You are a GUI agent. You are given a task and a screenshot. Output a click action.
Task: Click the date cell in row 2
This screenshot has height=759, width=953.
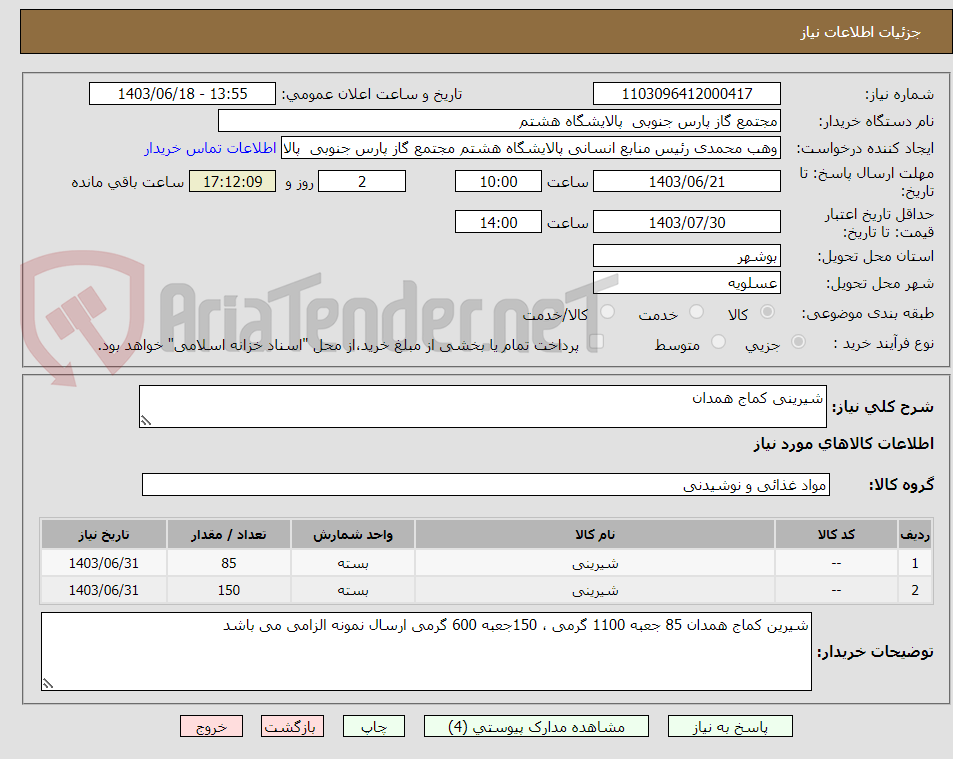(103, 590)
